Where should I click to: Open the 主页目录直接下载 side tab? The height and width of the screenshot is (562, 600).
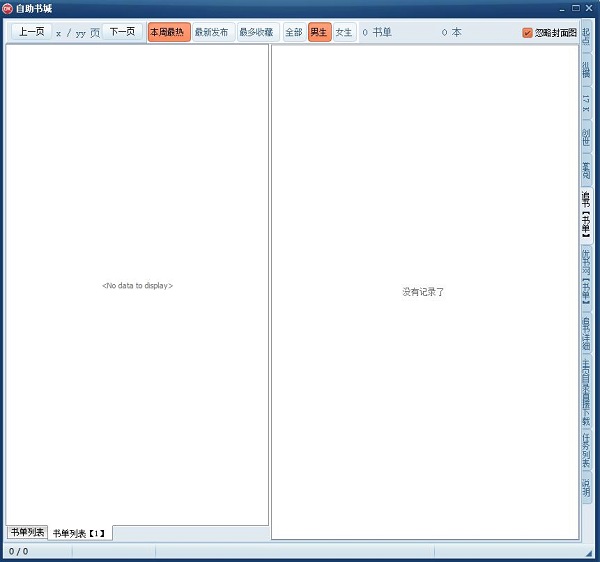pyautogui.click(x=586, y=393)
